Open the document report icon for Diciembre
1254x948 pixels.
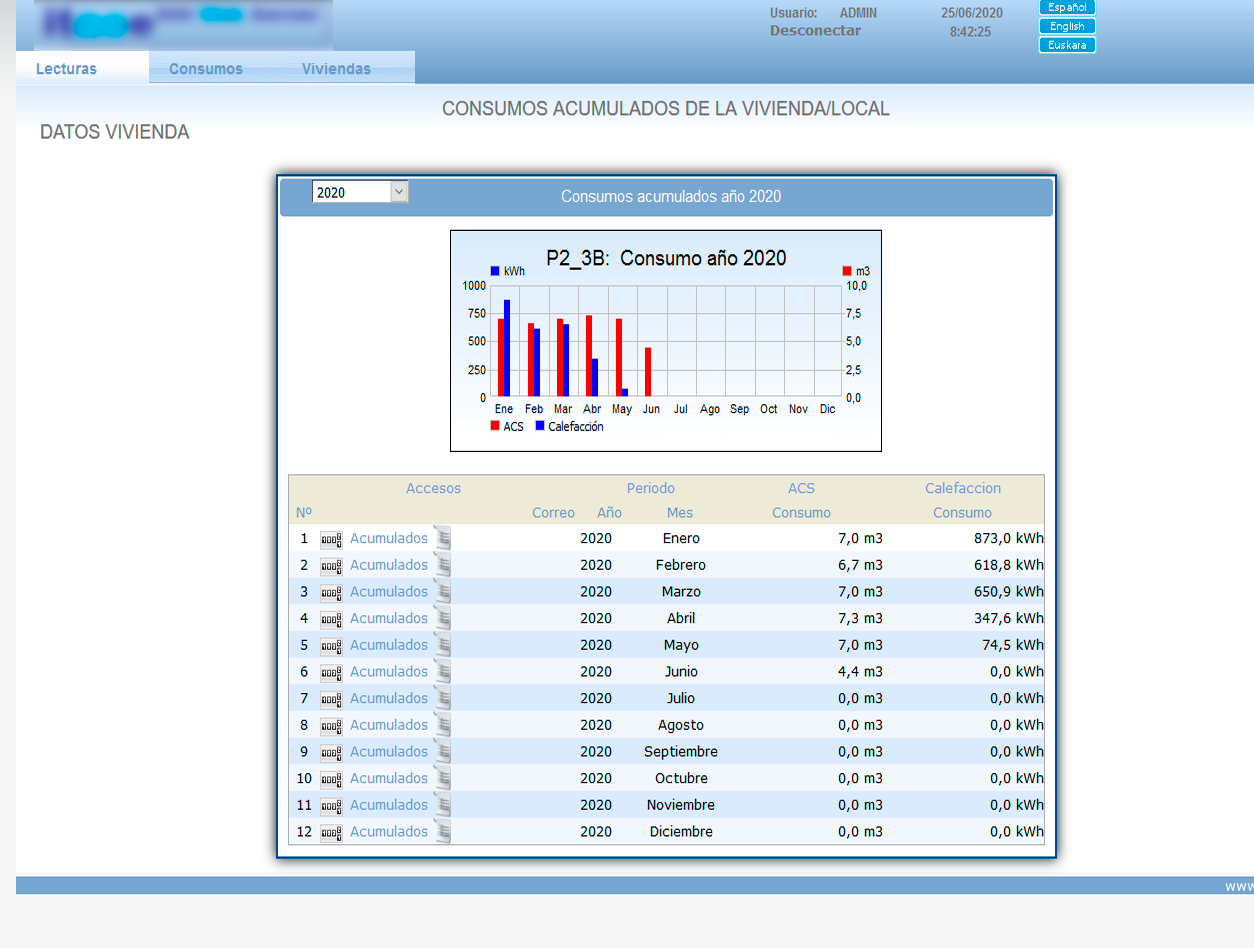[x=443, y=832]
